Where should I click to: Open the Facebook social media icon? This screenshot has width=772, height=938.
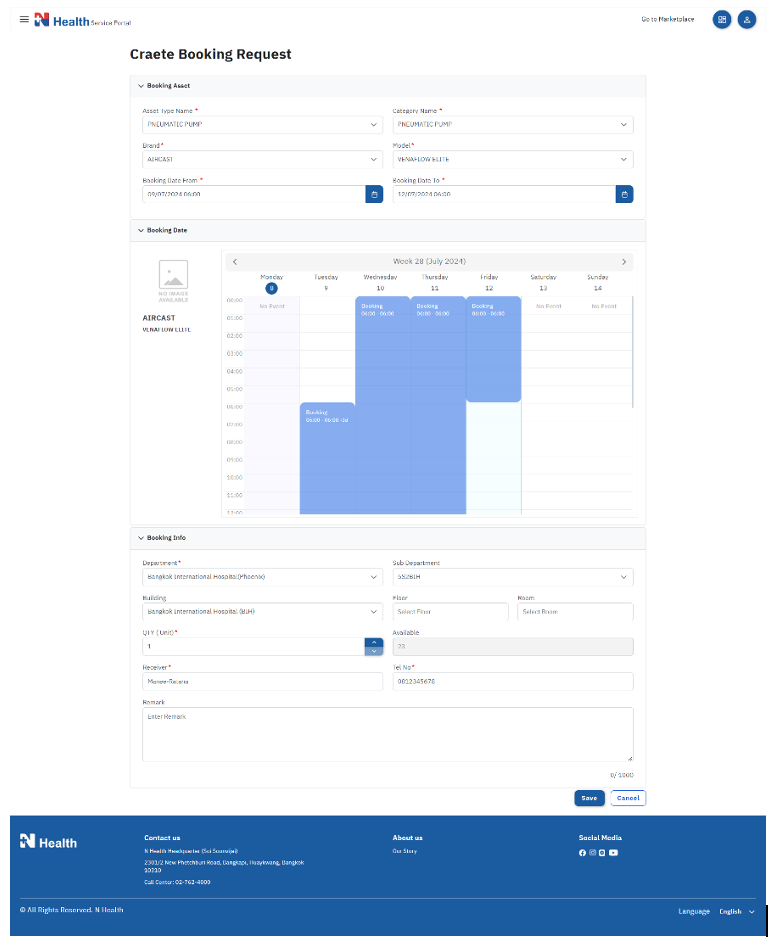click(x=582, y=853)
